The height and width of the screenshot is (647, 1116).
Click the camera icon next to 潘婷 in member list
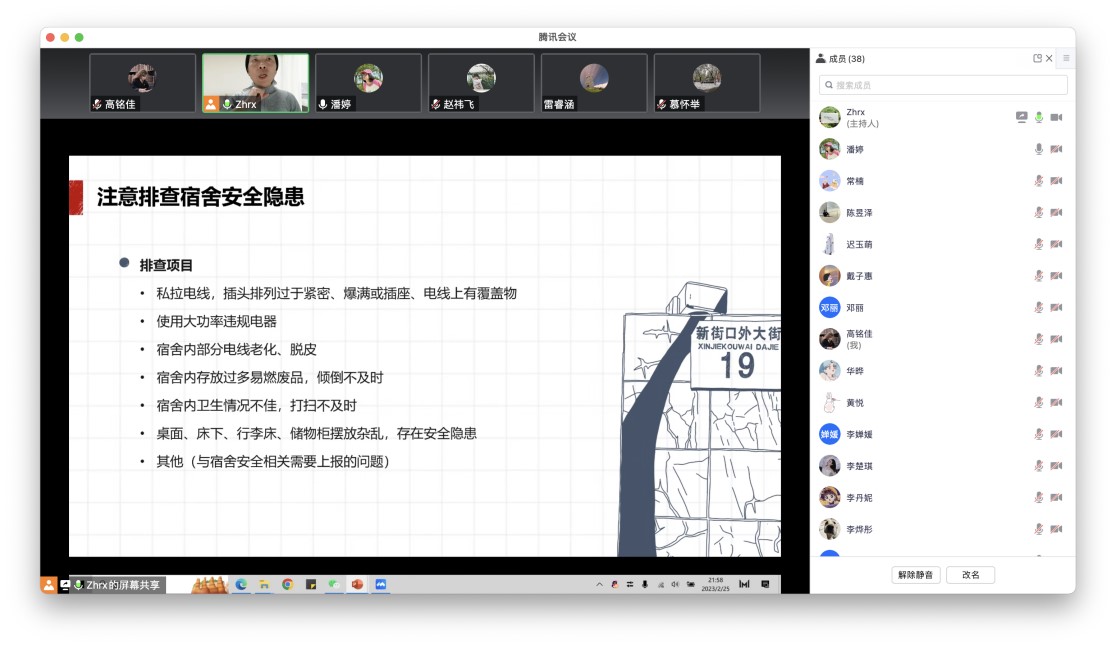click(1055, 149)
